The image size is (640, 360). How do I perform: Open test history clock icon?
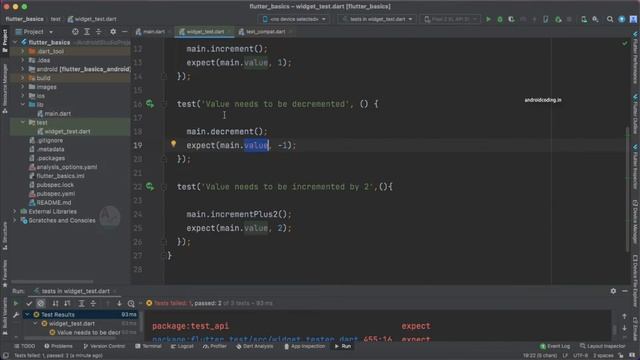[x=131, y=303]
